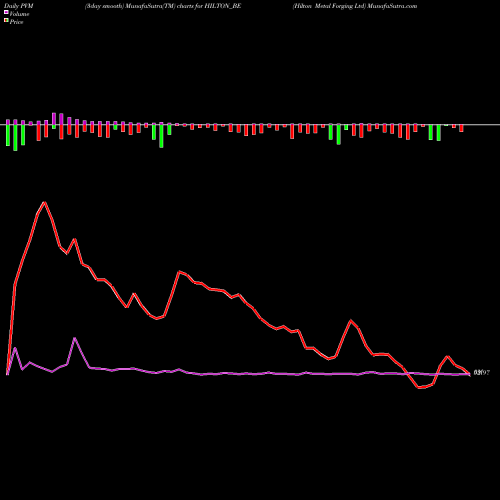Select the 'Volume' legend label

tap(19, 14)
